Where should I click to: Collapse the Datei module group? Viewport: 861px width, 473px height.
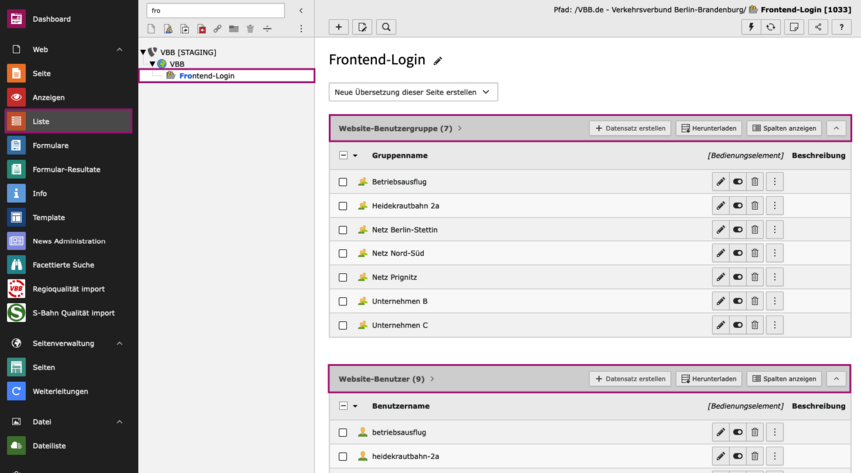[x=119, y=422]
